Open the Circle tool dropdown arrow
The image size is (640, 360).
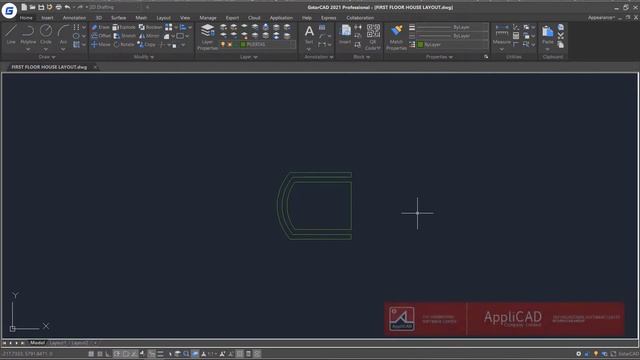[x=46, y=49]
